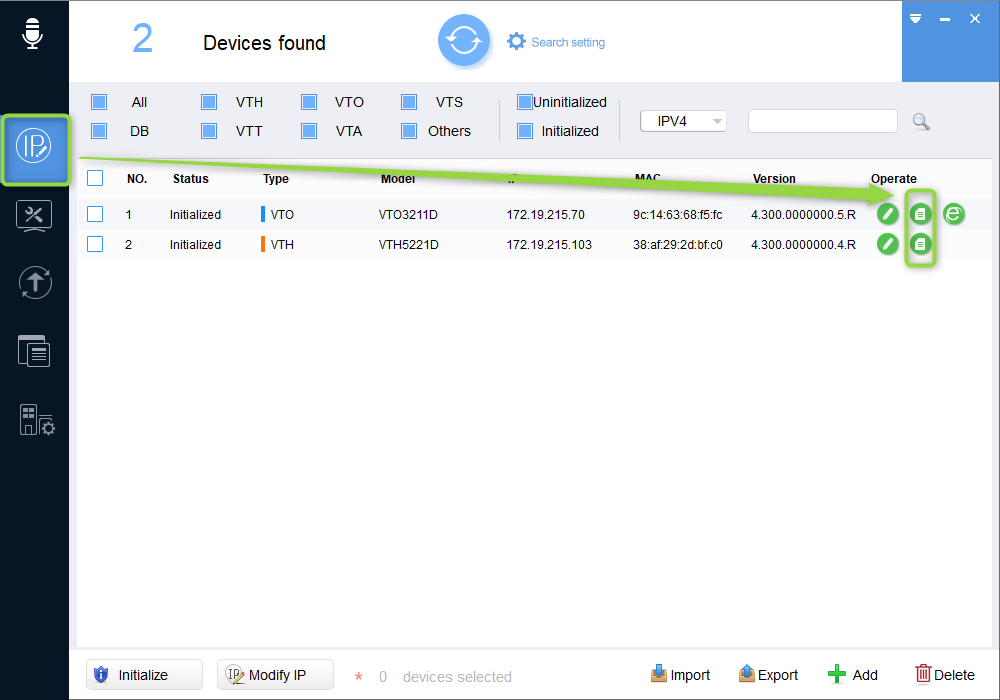Screen dimensions: 1000x700
Task: Edit the VTO3211D device with pencil icon
Action: click(x=887, y=214)
